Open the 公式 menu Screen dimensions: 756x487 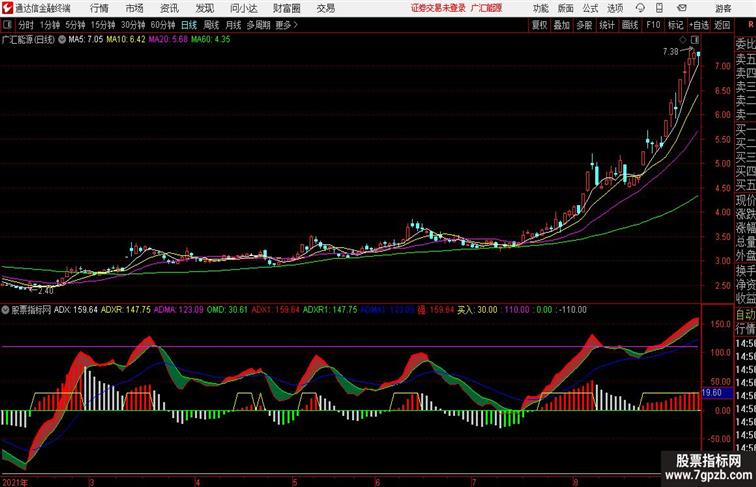590,8
